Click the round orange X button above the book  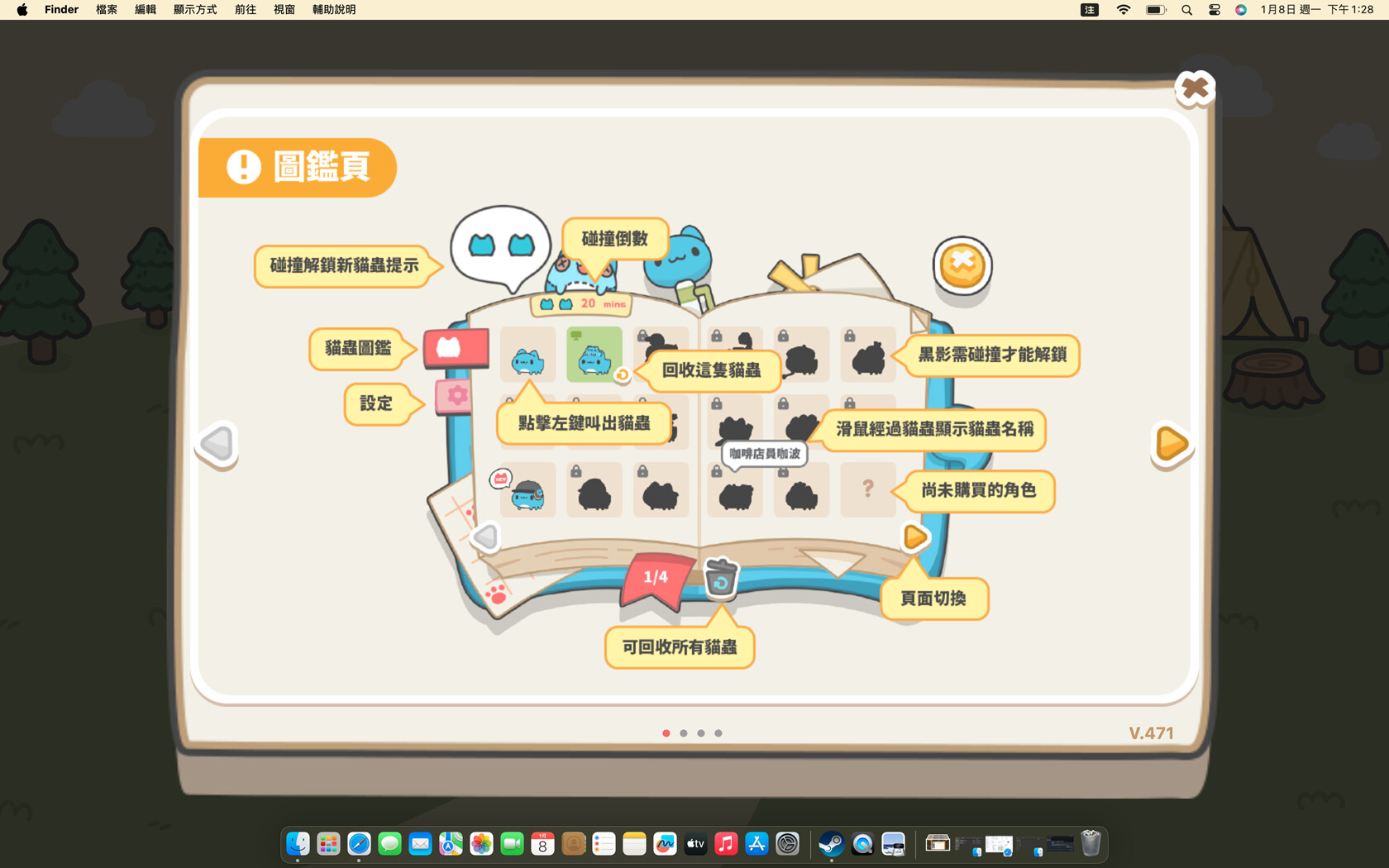(962, 265)
